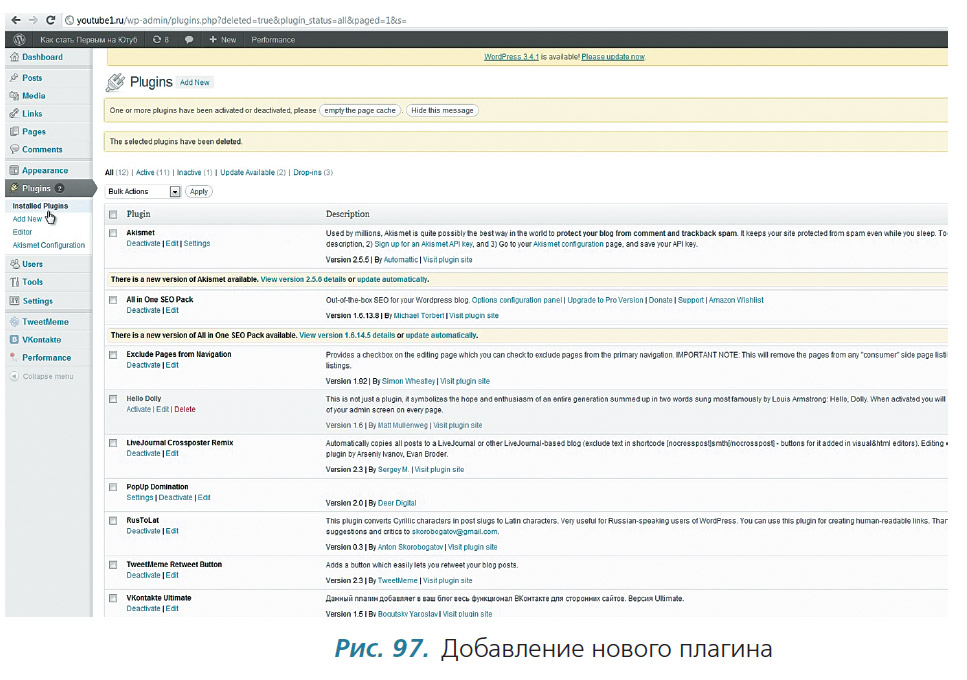The width and height of the screenshot is (967, 680).
Task: Check TweetMeme Retweet Button checkbox
Action: tap(113, 565)
